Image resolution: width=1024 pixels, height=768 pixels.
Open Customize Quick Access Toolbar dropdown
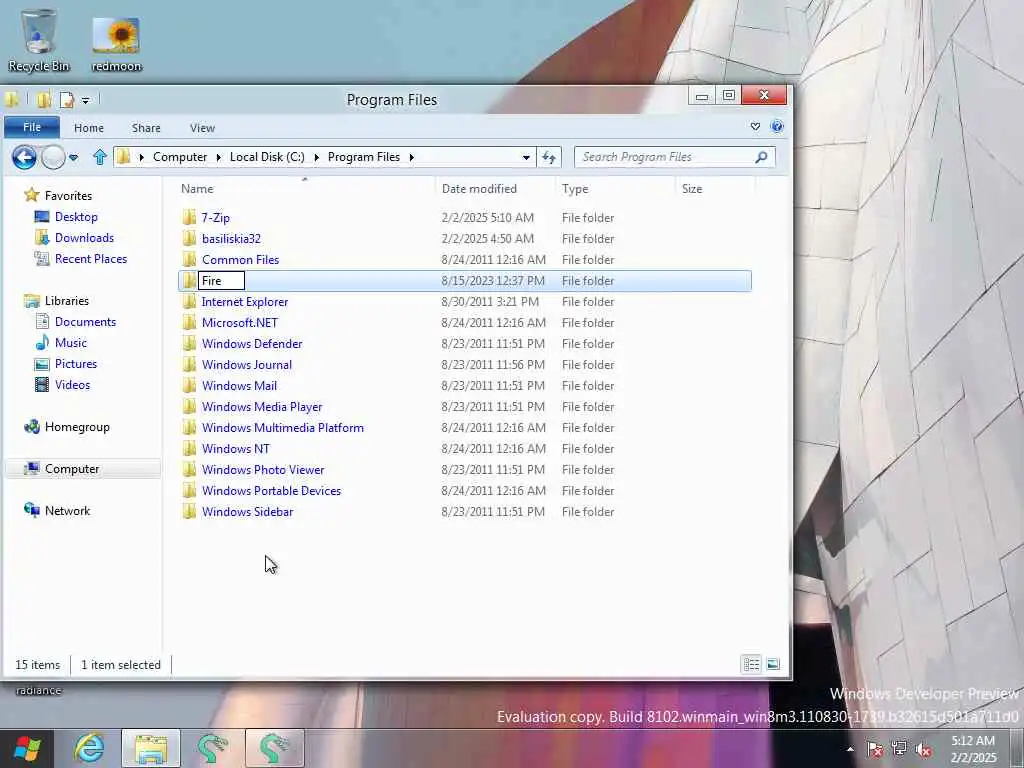click(x=86, y=101)
